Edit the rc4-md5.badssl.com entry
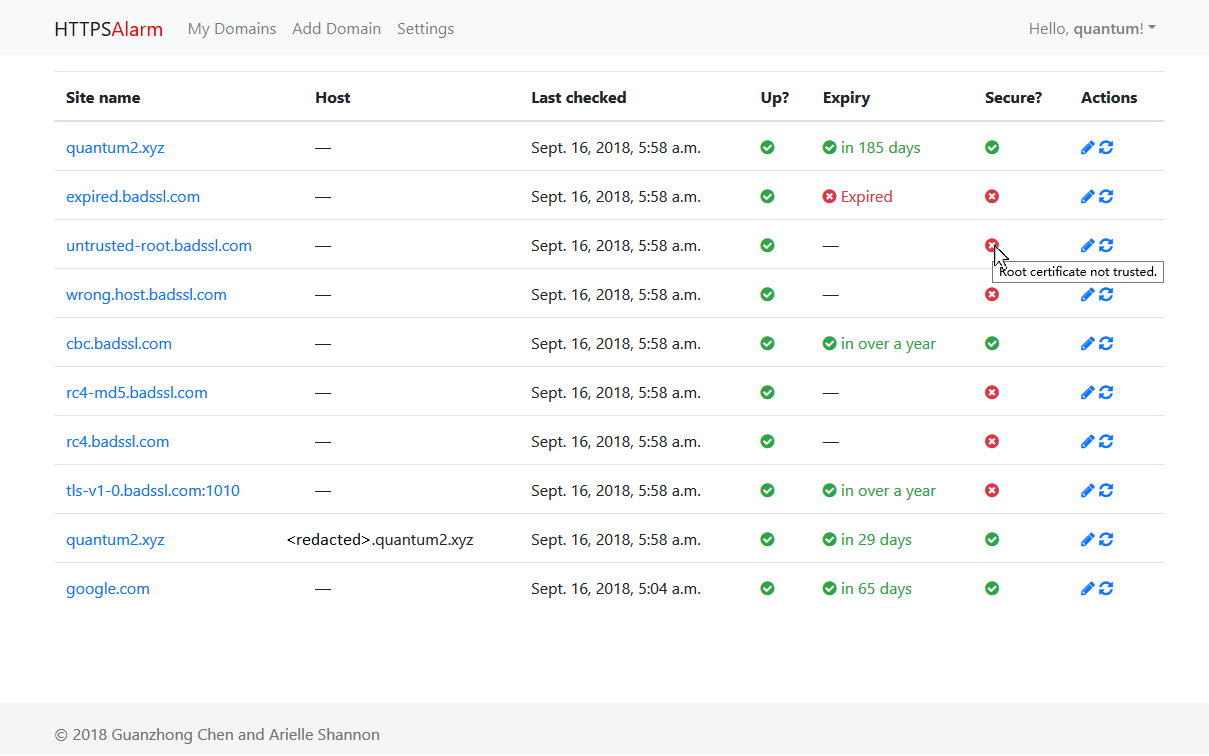The height and width of the screenshot is (756, 1209). (1088, 393)
